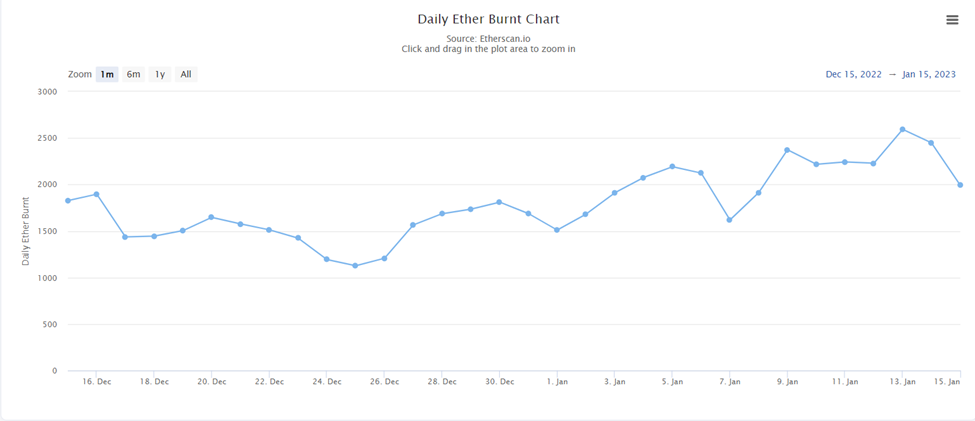Open the chart hamburger context menu

coord(953,20)
